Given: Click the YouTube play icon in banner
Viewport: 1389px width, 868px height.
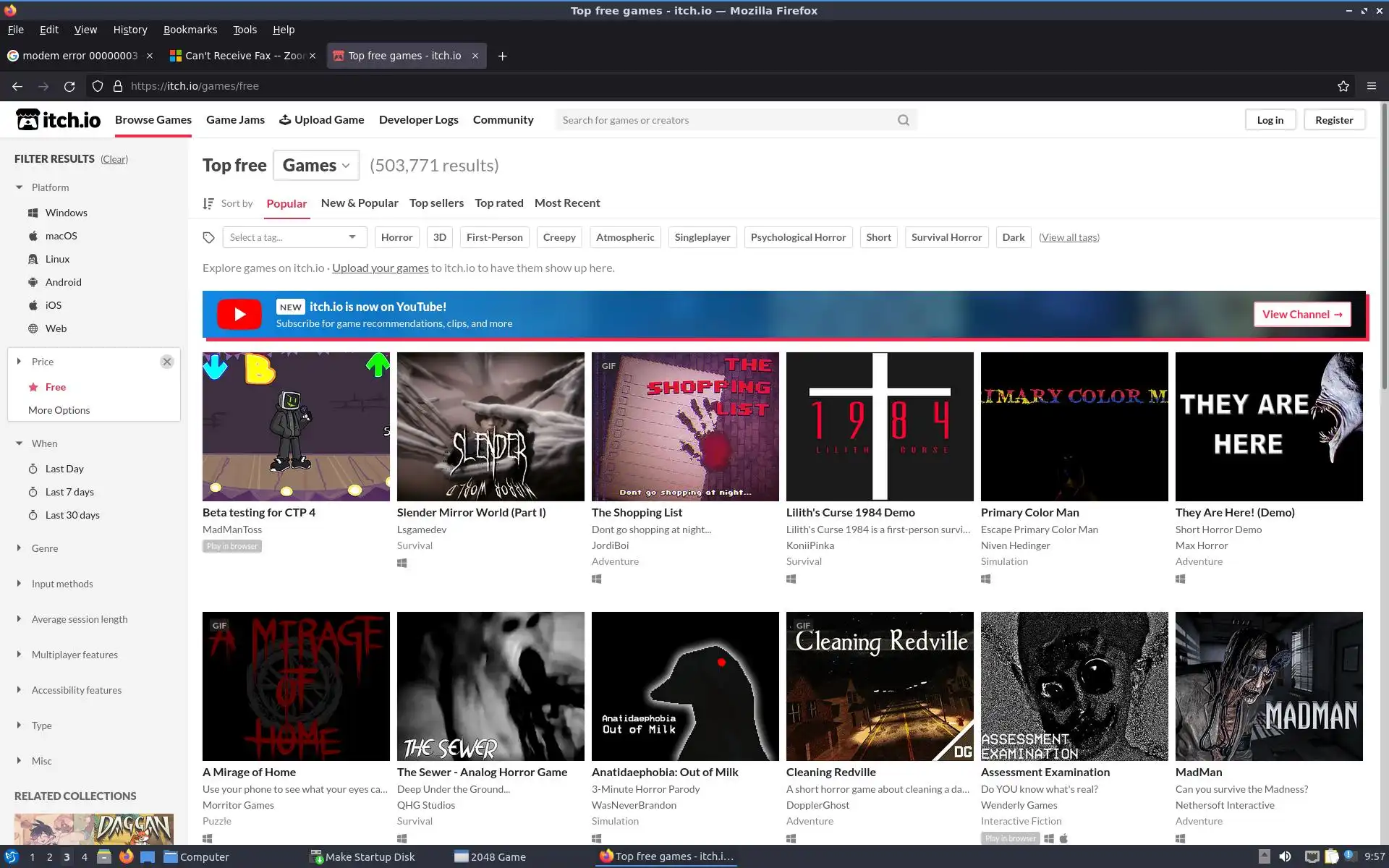Looking at the screenshot, I should pos(239,315).
